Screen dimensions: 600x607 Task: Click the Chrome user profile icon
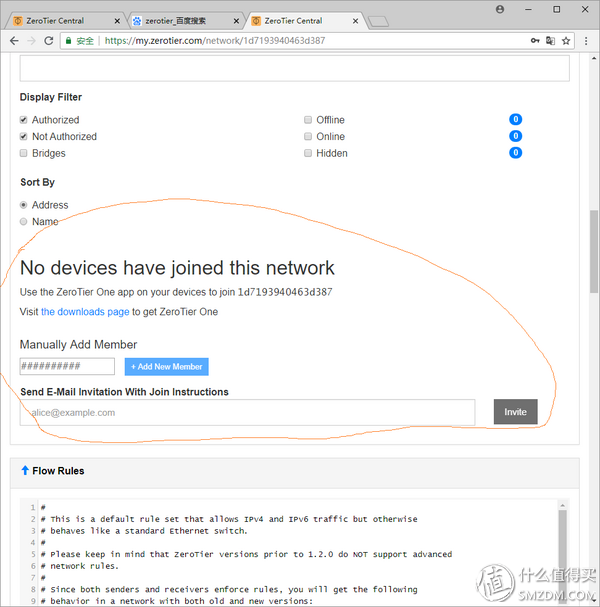click(500, 9)
